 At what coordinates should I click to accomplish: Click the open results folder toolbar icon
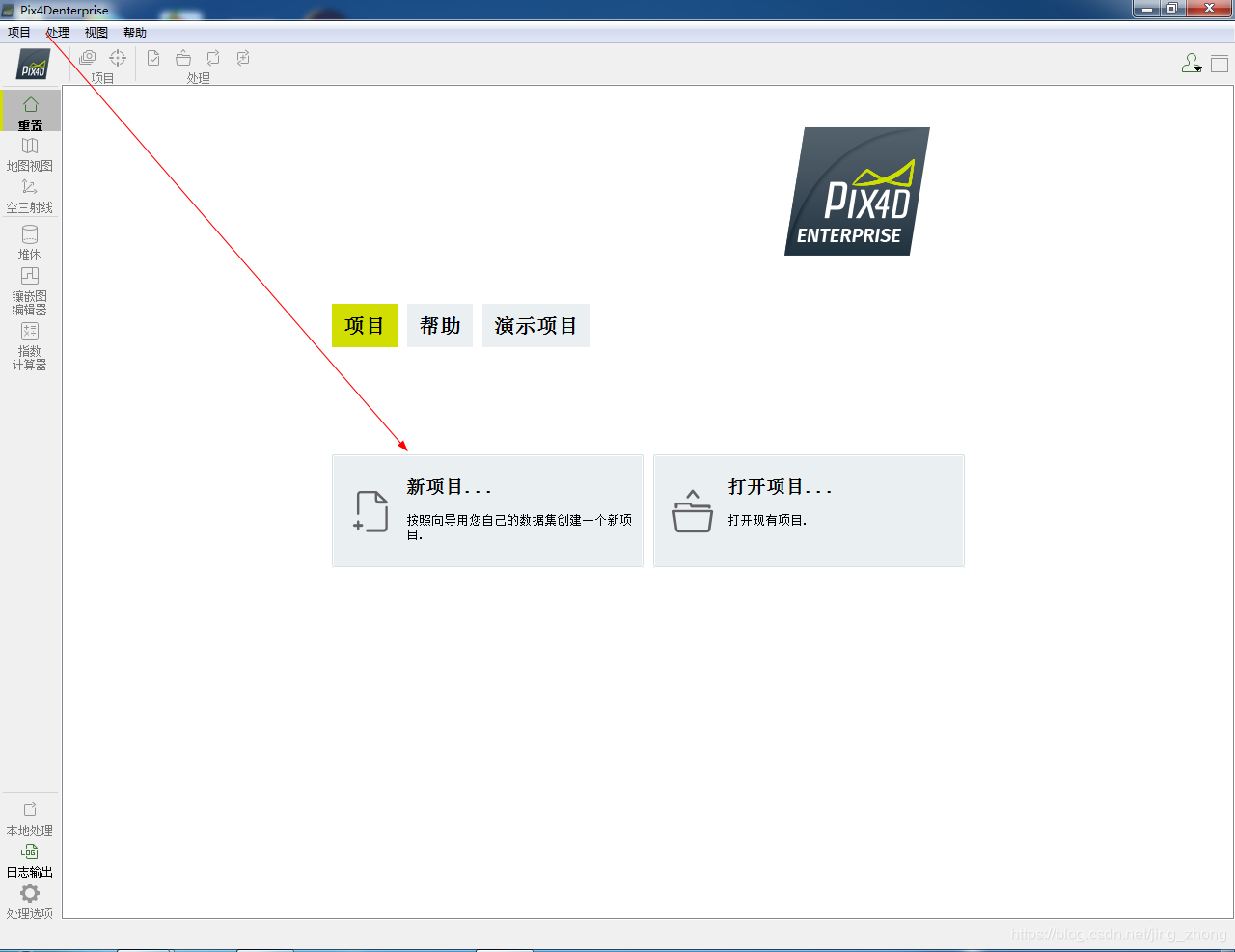point(183,58)
